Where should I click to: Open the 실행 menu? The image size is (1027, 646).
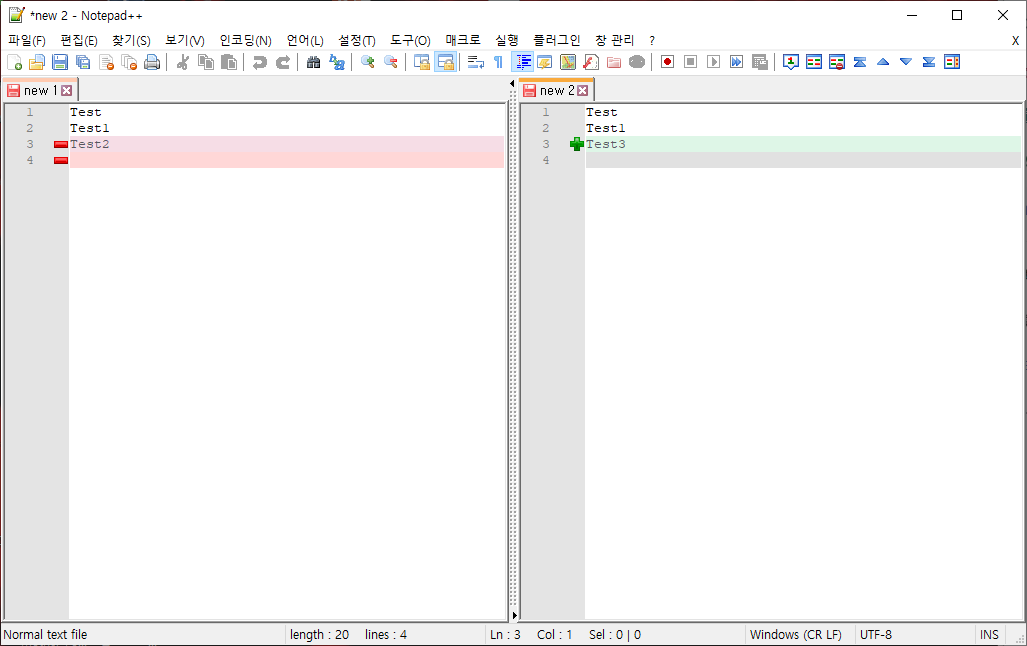click(507, 41)
